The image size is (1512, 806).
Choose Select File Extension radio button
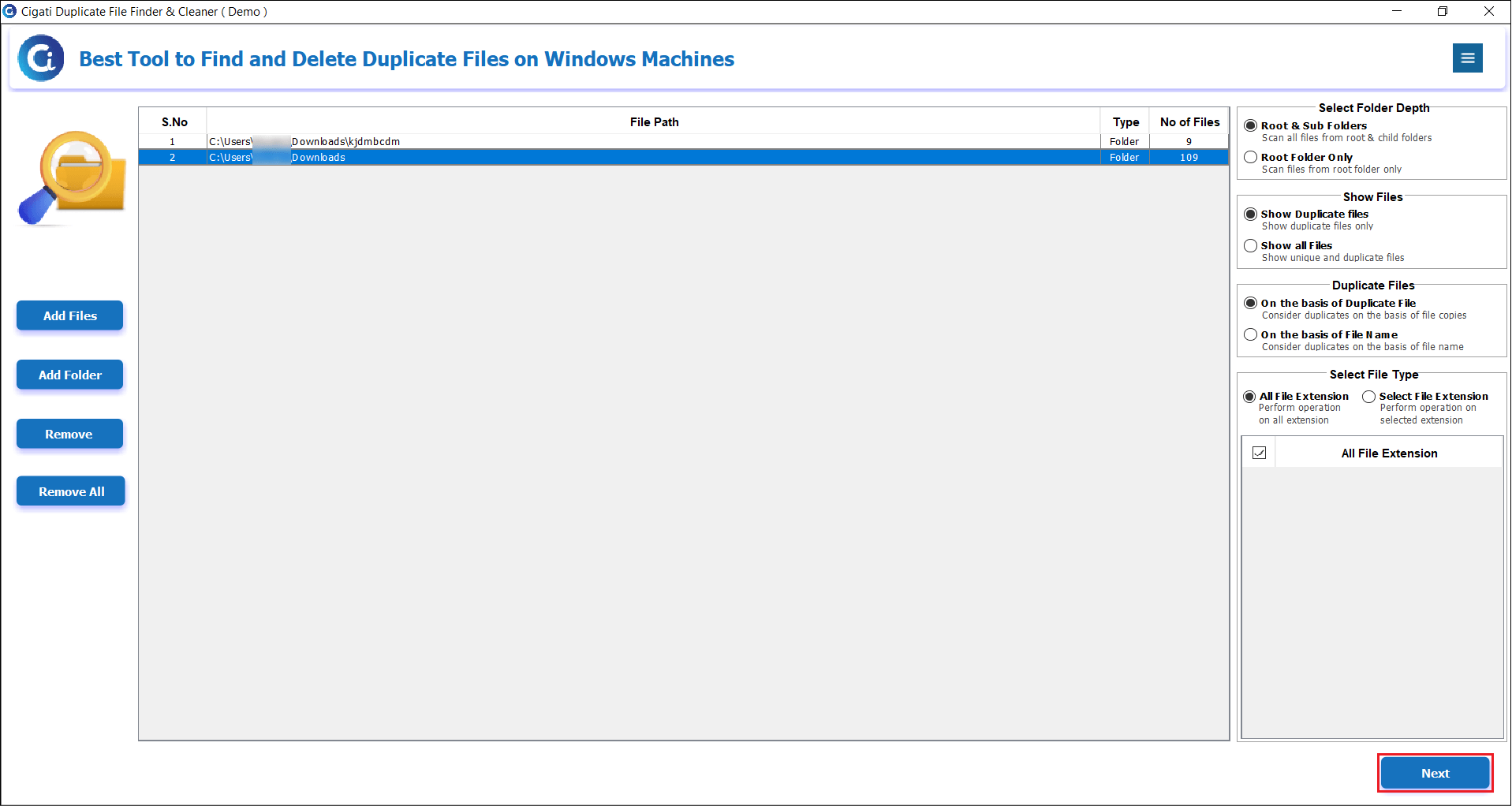tap(1368, 396)
